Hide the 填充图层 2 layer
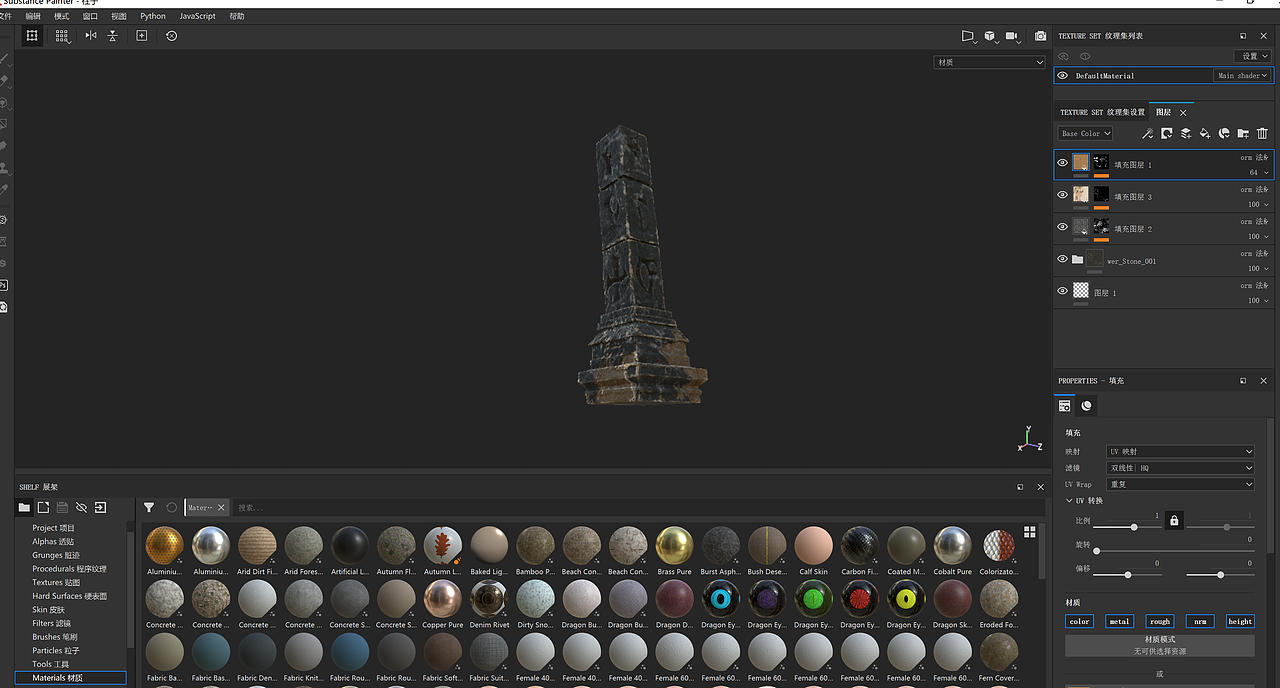 pyautogui.click(x=1062, y=227)
